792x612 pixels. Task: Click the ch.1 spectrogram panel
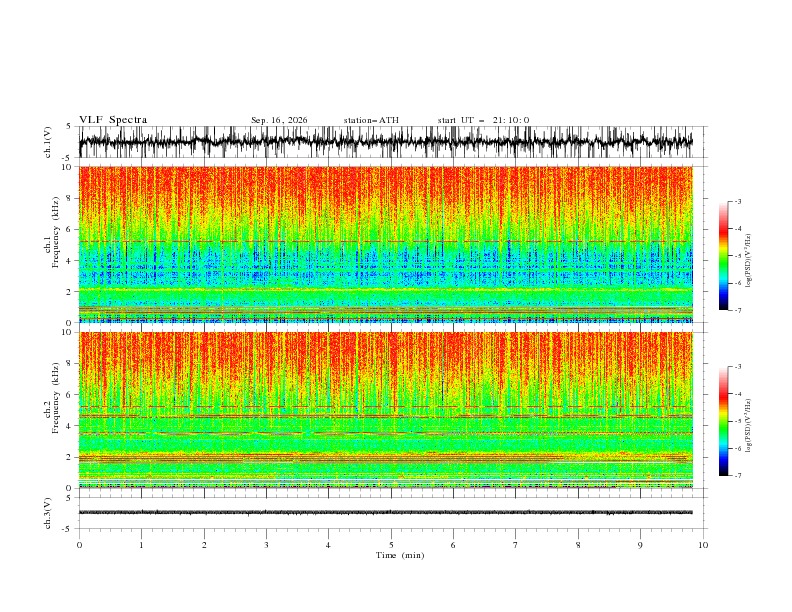click(x=386, y=244)
